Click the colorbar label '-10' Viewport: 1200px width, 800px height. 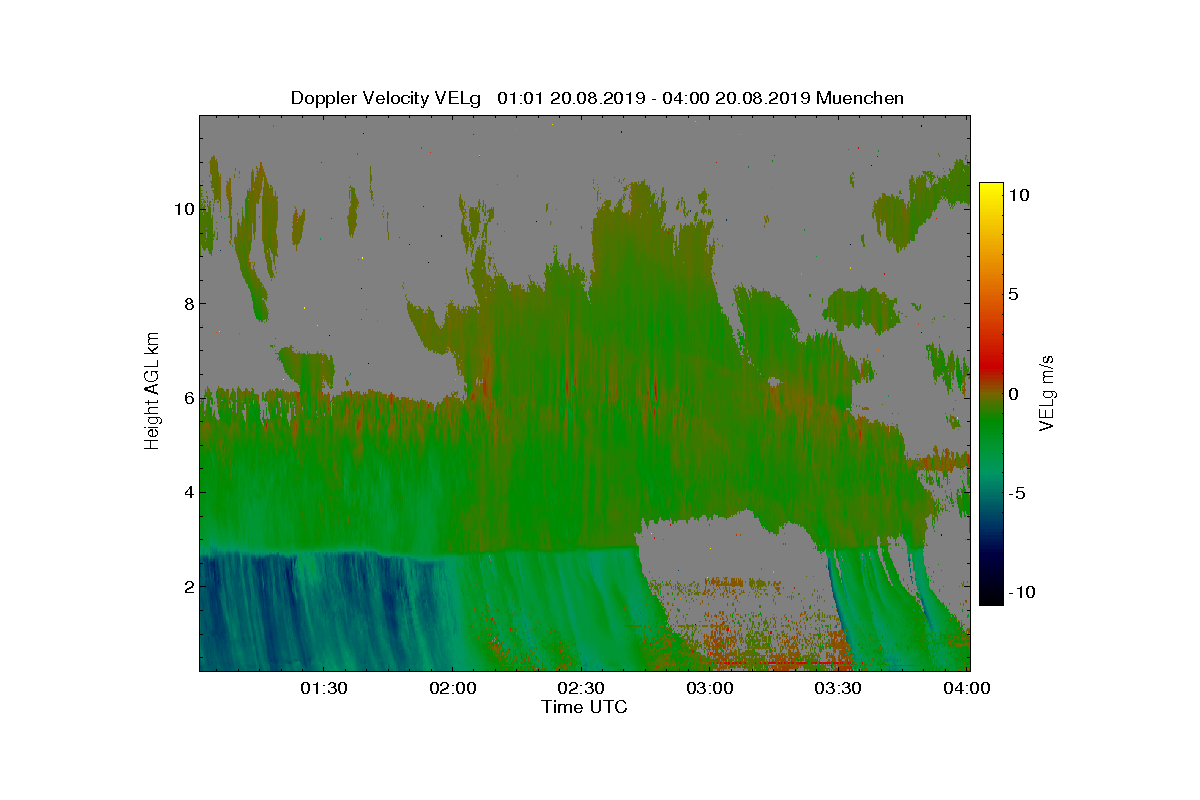click(1022, 592)
